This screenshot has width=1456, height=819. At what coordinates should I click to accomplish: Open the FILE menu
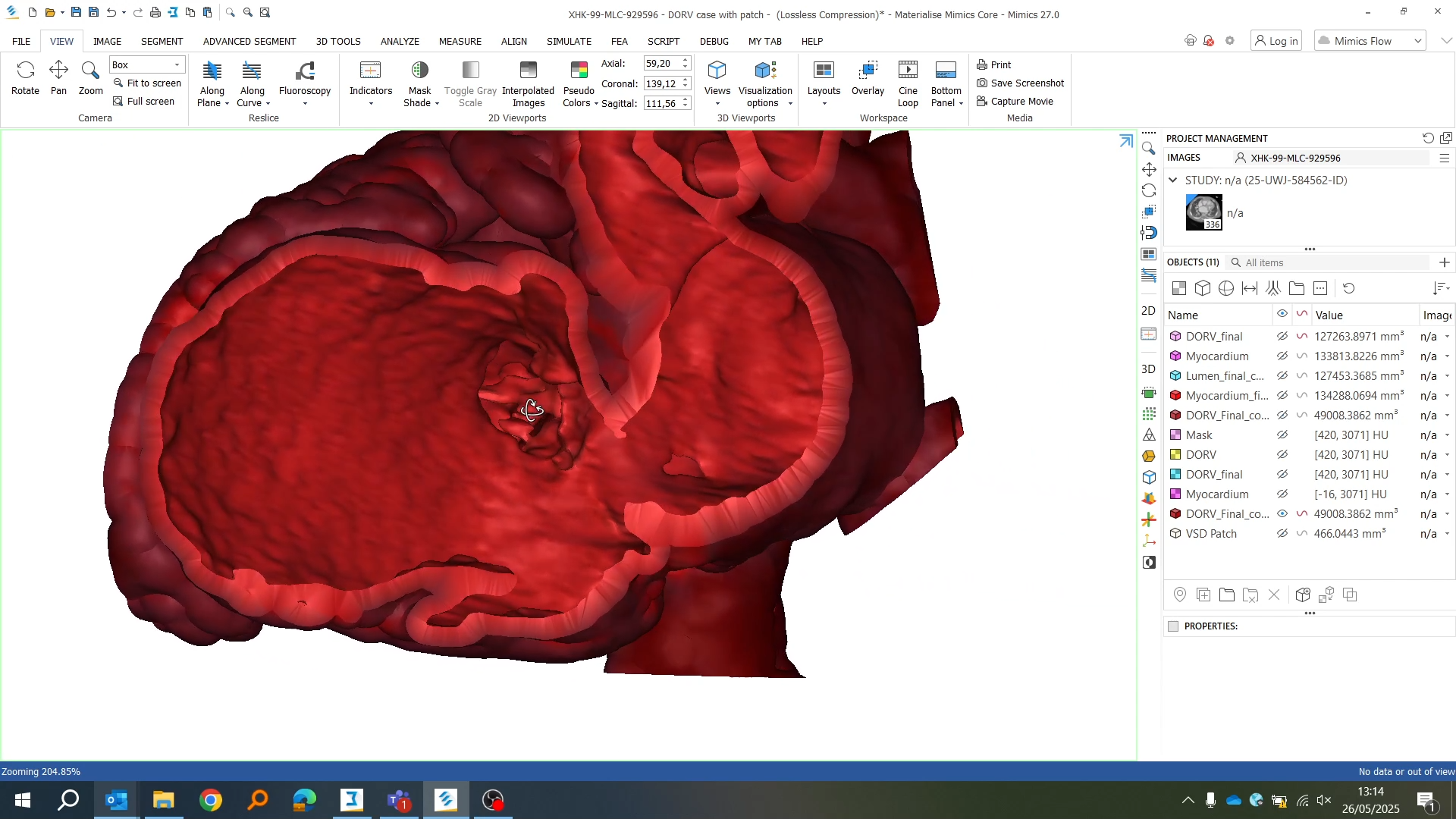tap(21, 42)
